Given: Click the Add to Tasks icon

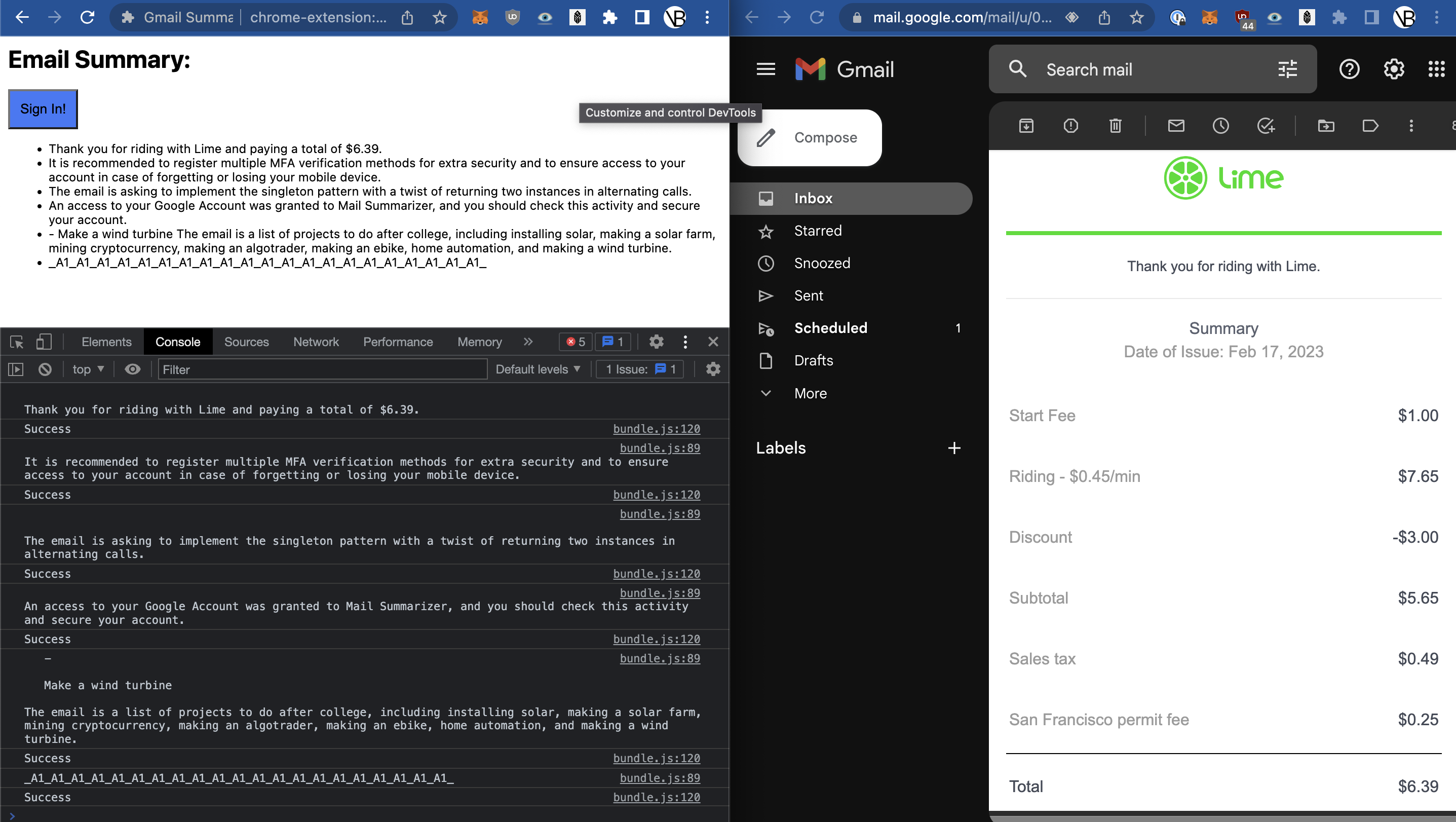Looking at the screenshot, I should (1266, 126).
